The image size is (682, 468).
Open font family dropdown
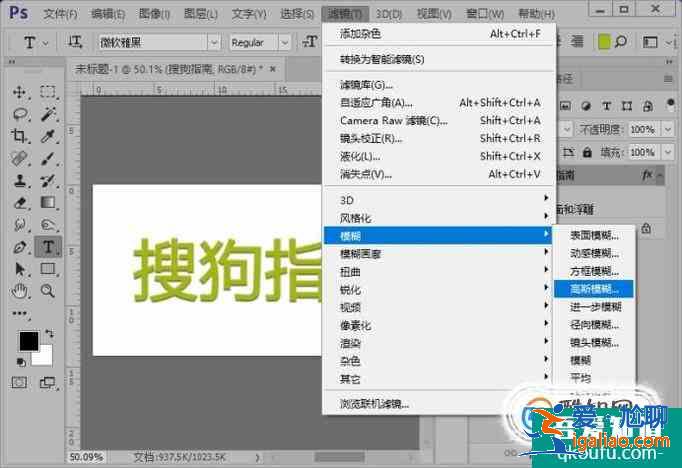(x=214, y=43)
